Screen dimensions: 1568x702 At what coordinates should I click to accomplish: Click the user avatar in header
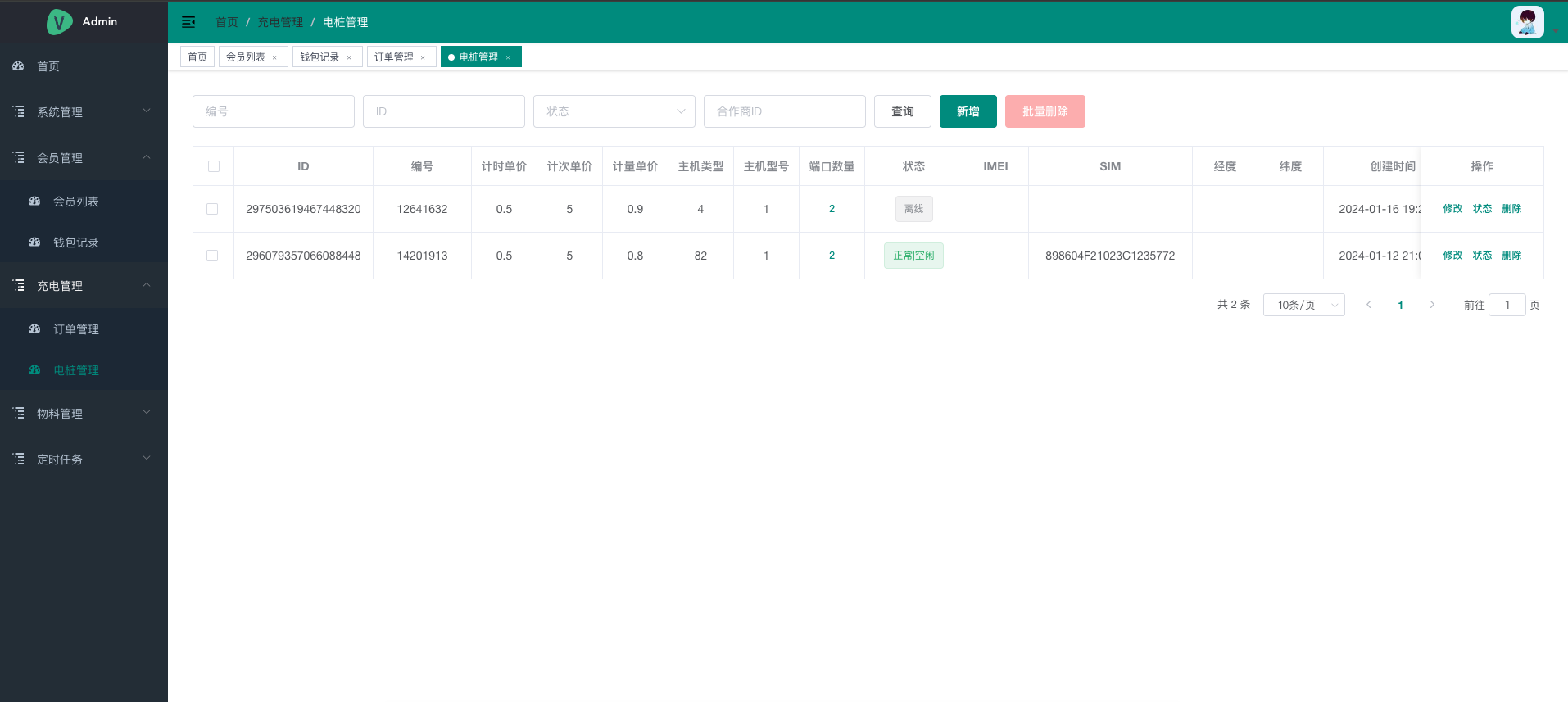click(x=1527, y=22)
